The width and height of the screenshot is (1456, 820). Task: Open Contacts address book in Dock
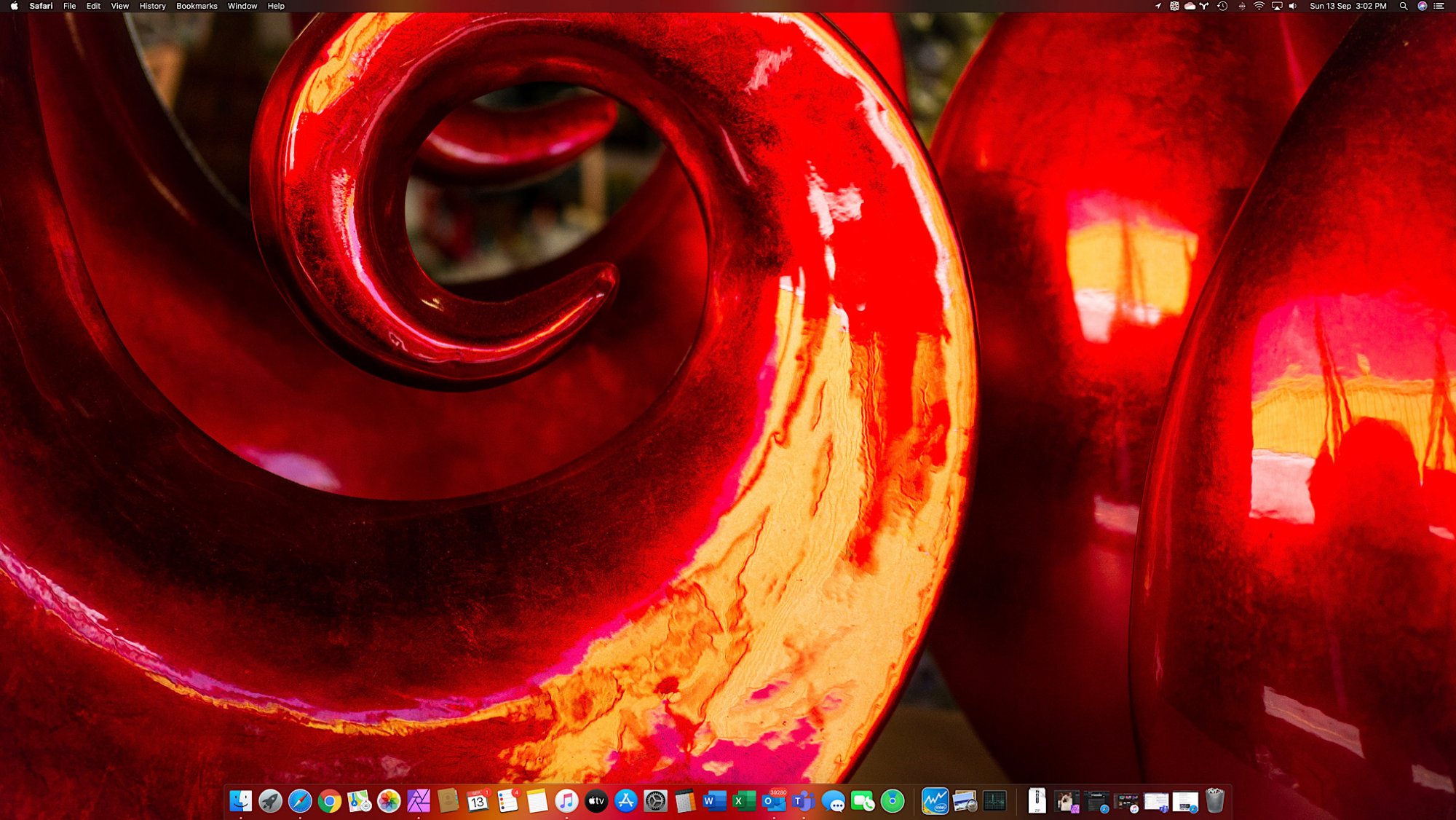coord(448,801)
